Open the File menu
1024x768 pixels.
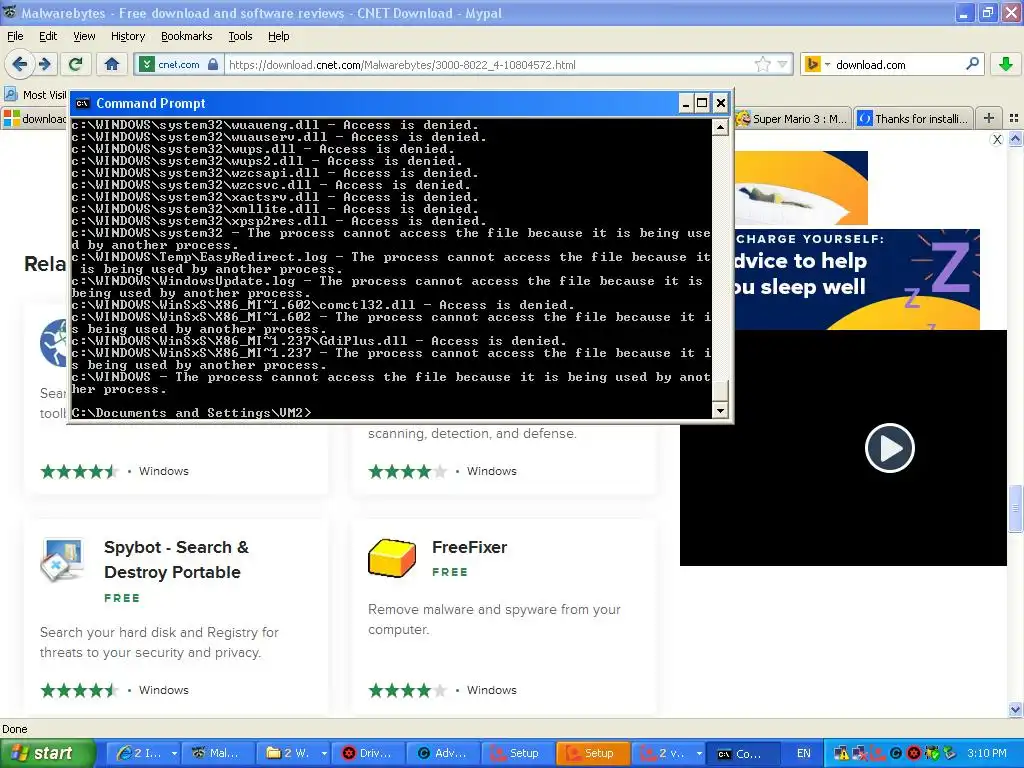click(x=15, y=36)
